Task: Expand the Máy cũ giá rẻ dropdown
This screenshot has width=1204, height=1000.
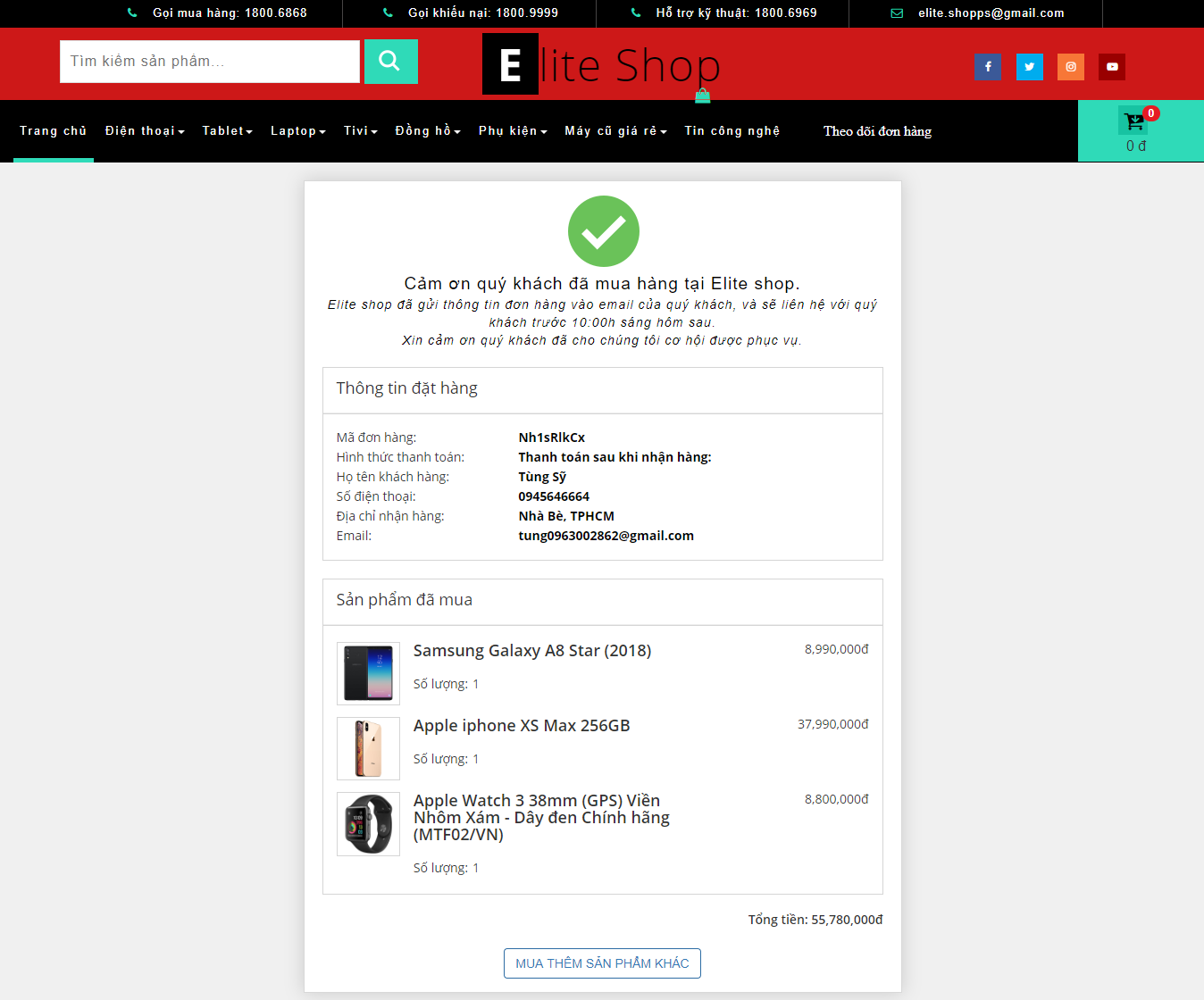Action: [x=616, y=130]
